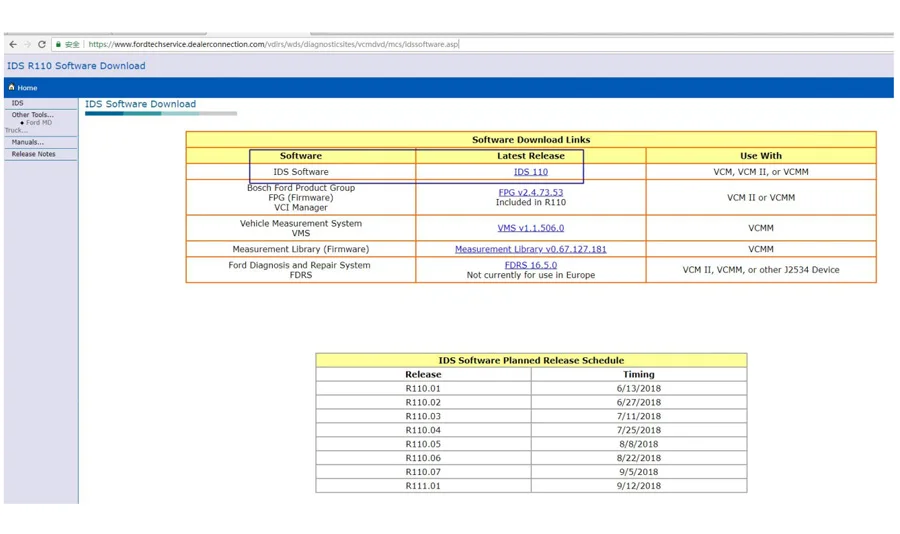Click the Latest Release column header
This screenshot has width=900, height=534.
point(530,156)
